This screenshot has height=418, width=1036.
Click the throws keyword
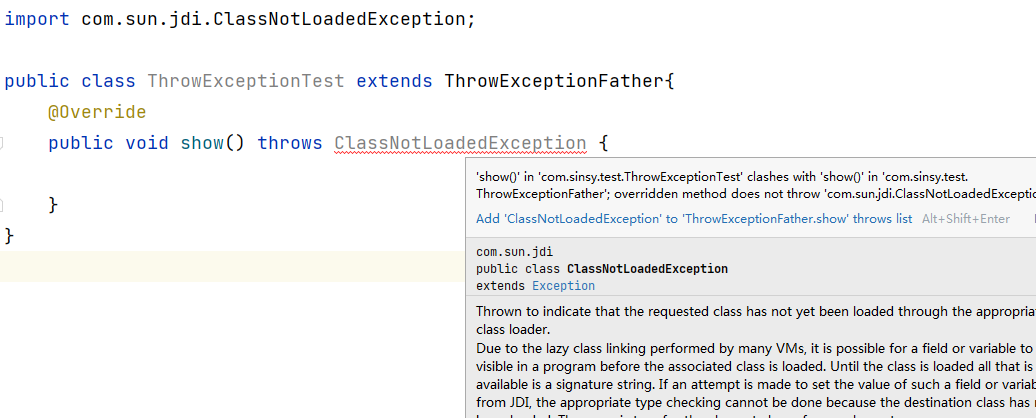pos(290,143)
